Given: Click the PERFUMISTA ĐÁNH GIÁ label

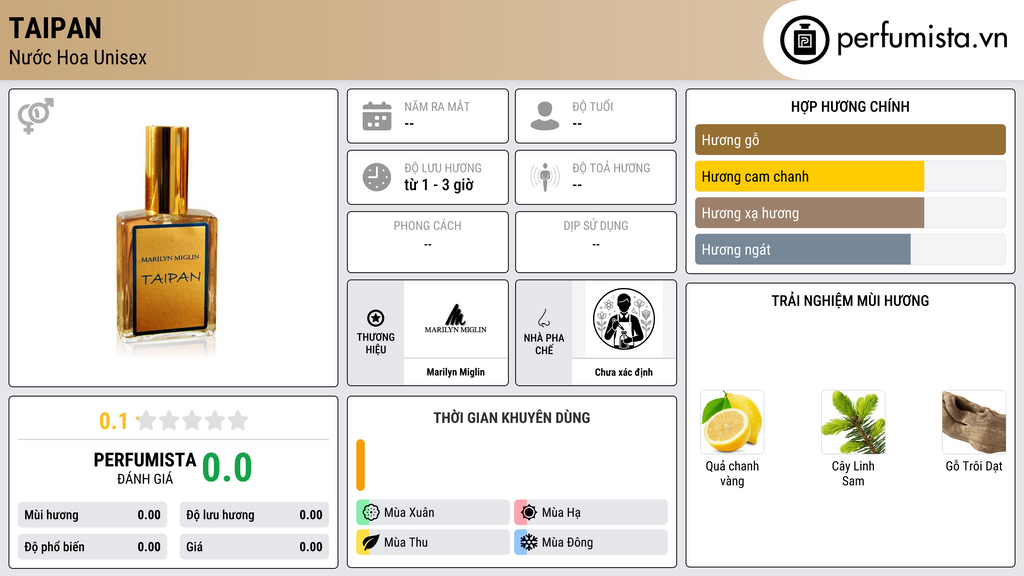Looking at the screenshot, I should [x=145, y=468].
